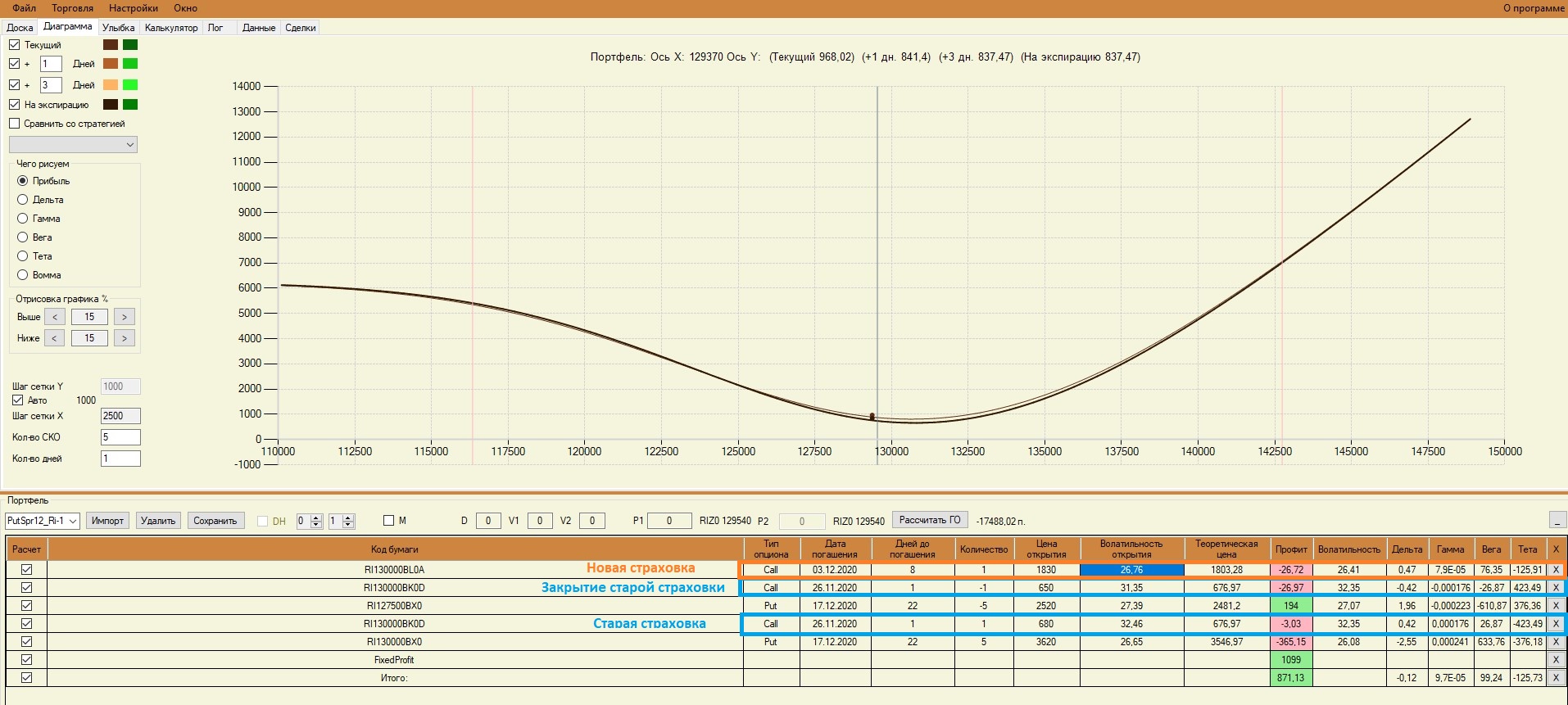
Task: Toggle the '+1 Дней' curve checkbox
Action: tap(15, 64)
